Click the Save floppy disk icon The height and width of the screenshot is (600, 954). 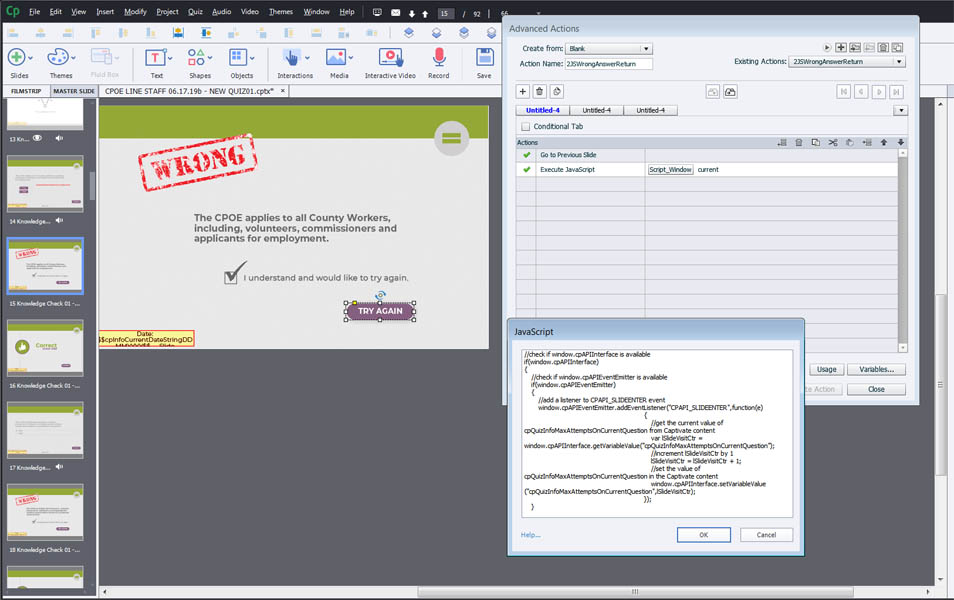pyautogui.click(x=484, y=58)
